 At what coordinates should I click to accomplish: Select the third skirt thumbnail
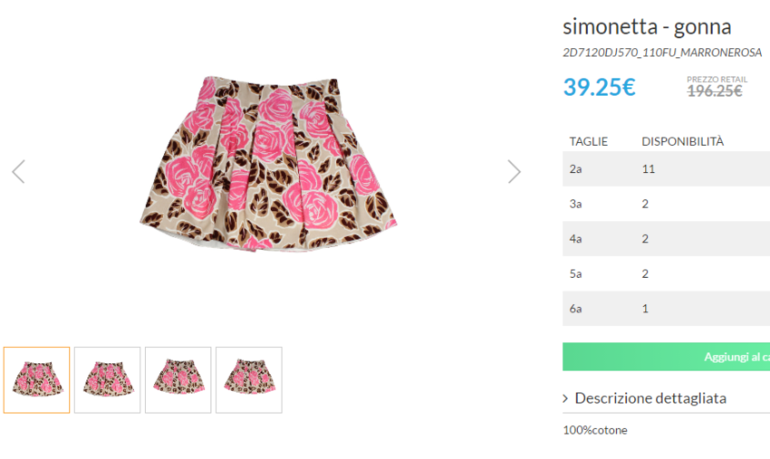[x=178, y=380]
